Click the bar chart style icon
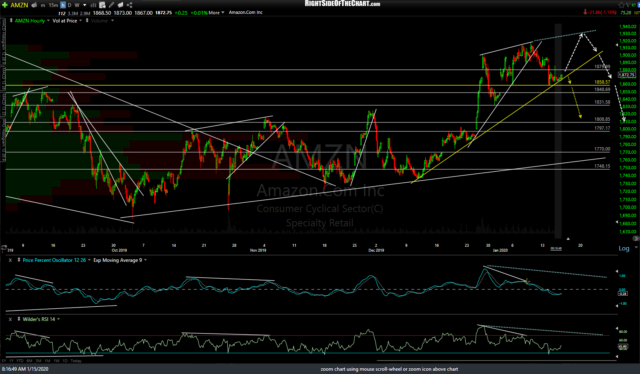Viewport: 640px width, 374px height. point(93,5)
